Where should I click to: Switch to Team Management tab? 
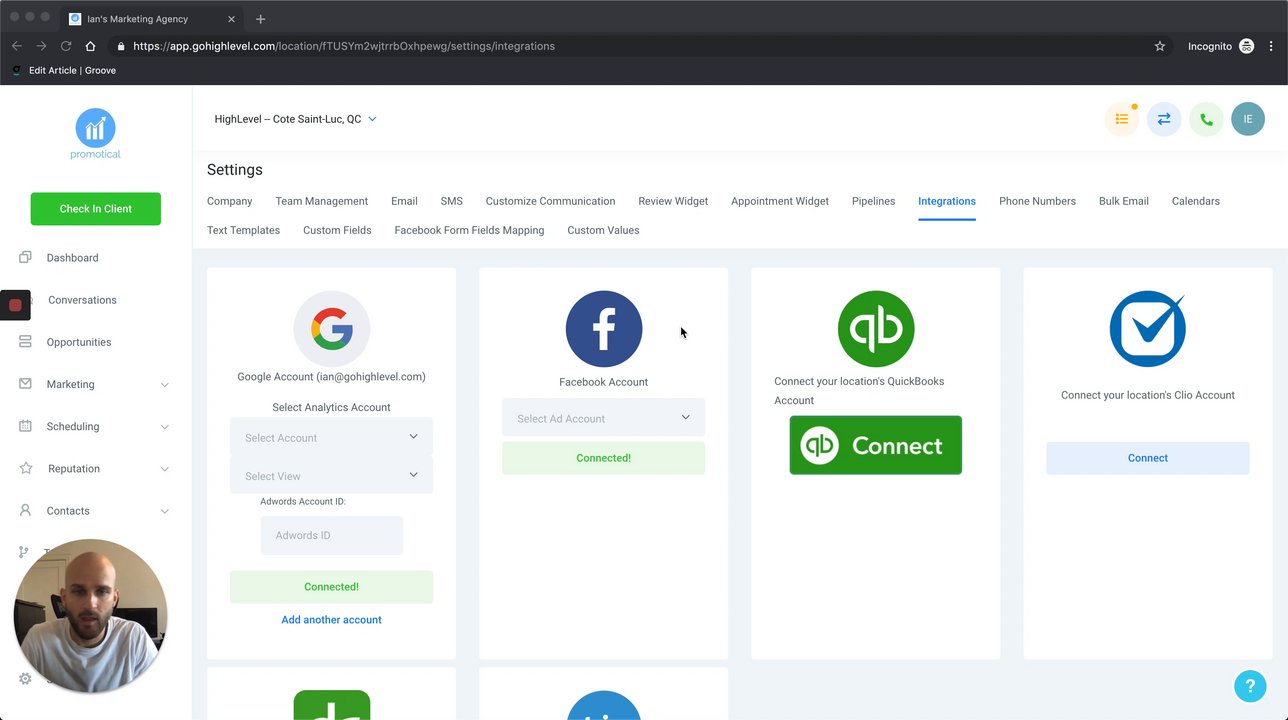(x=321, y=201)
